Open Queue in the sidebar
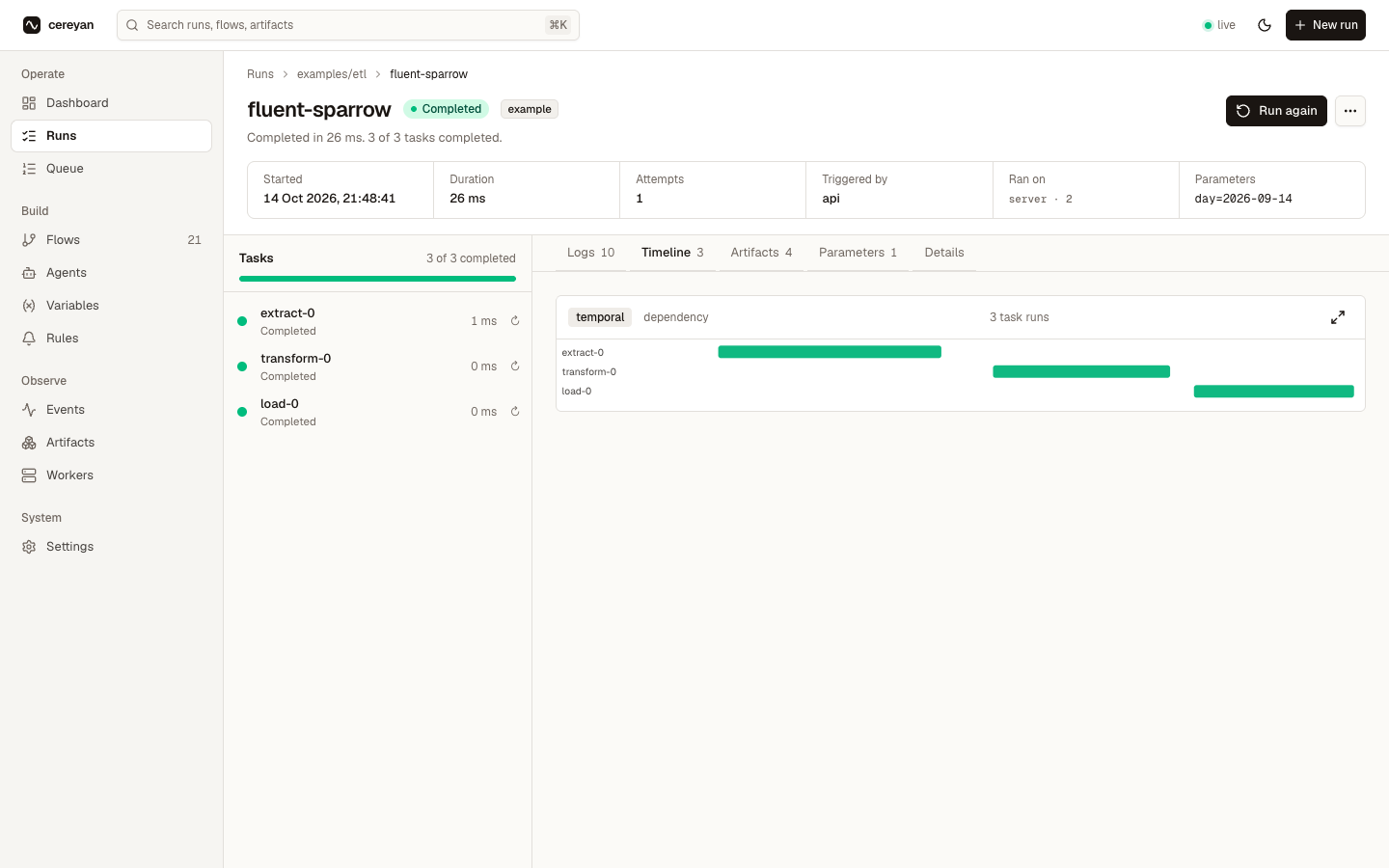1389x868 pixels. pyautogui.click(x=111, y=169)
